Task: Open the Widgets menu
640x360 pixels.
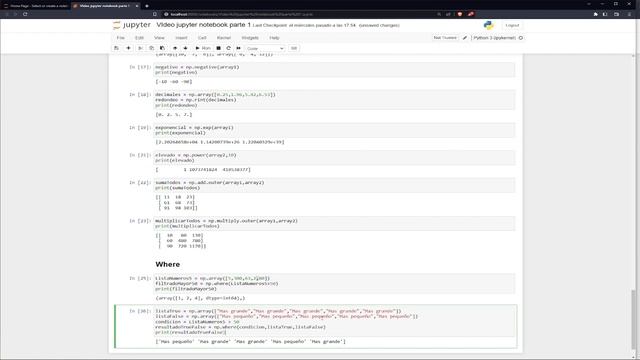Action: coord(250,38)
